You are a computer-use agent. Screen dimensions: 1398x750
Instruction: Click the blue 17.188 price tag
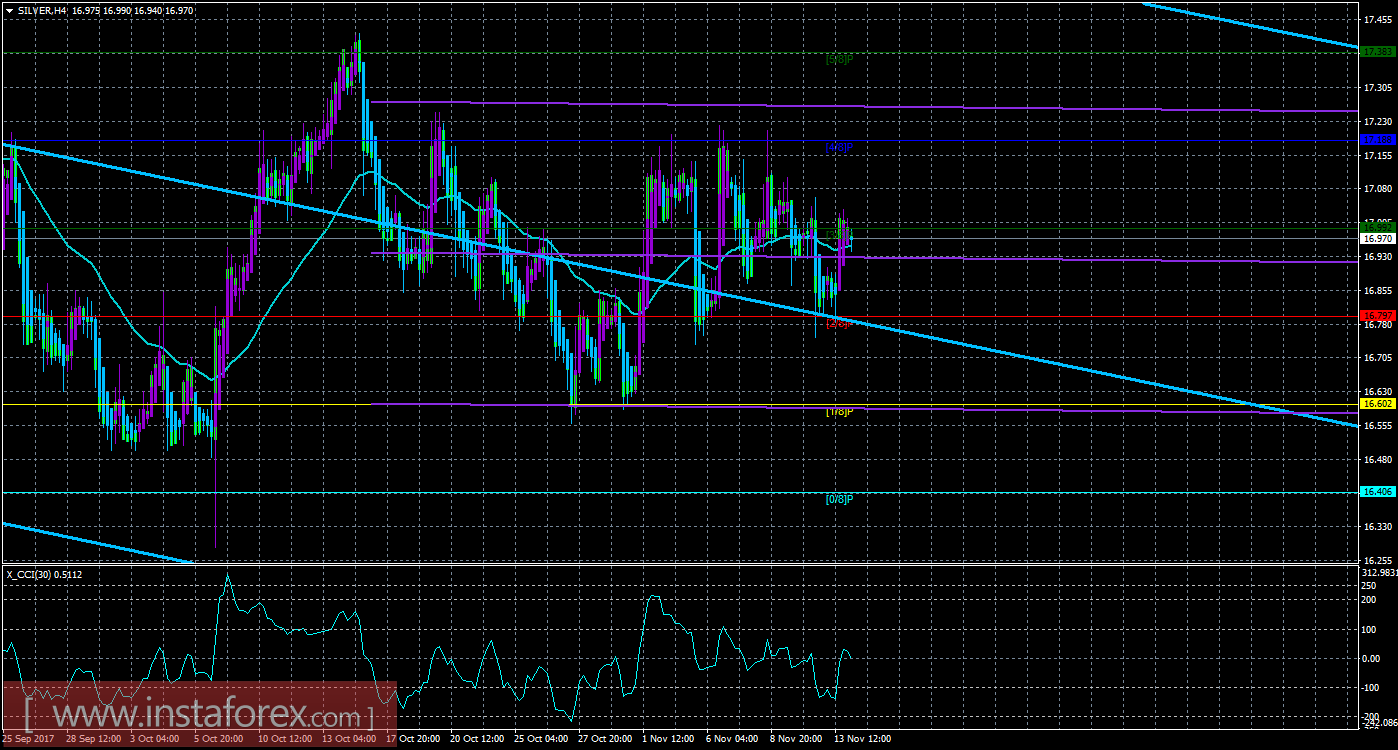coord(1378,140)
